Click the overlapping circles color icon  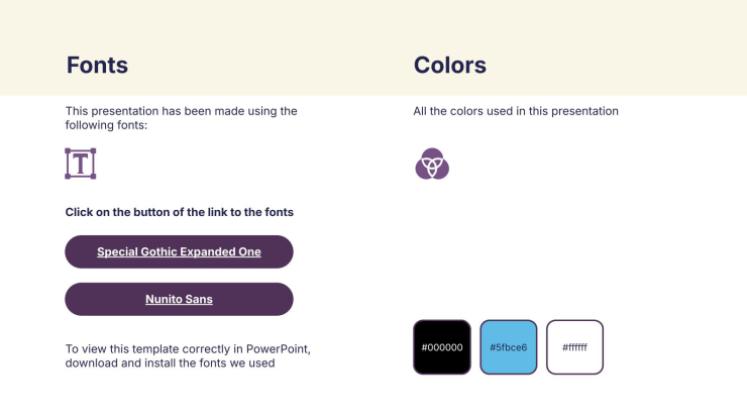(x=432, y=164)
